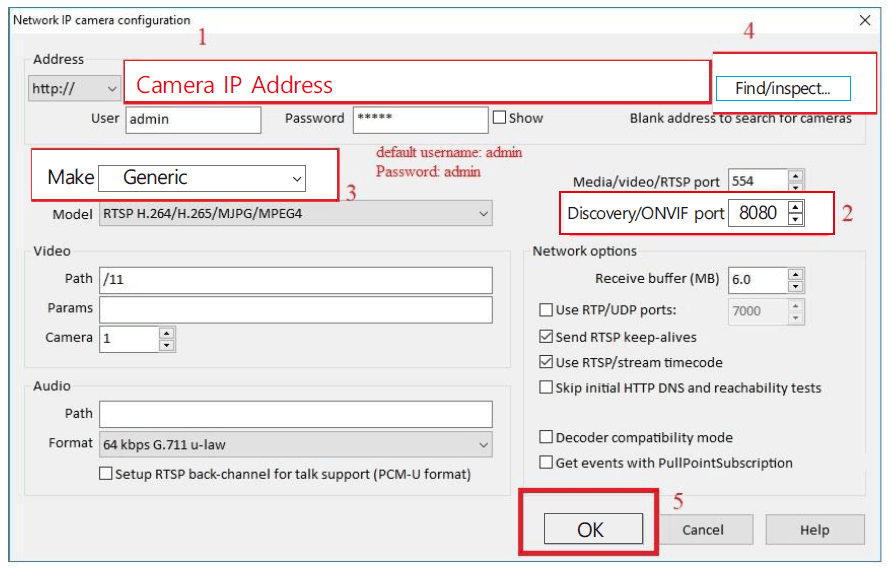Close the camera configuration dialog
This screenshot has height=569, width=890.
865,20
